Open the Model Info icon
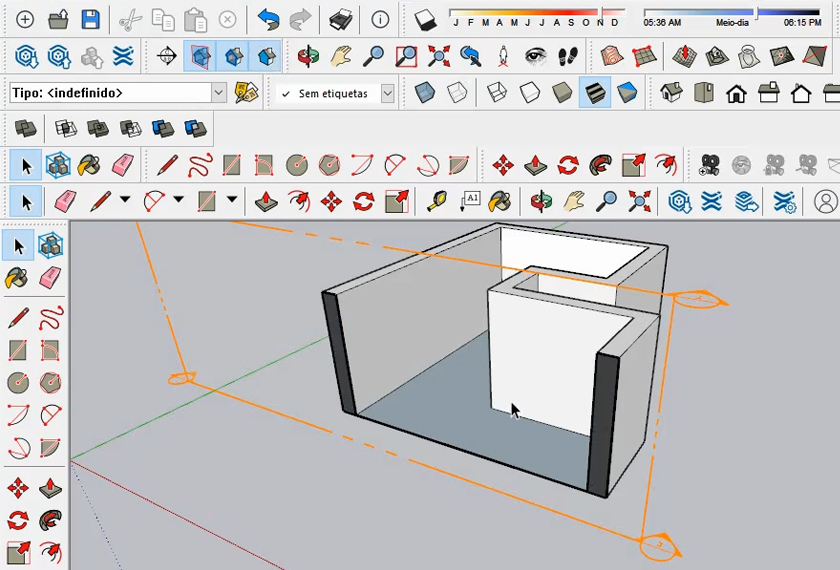Viewport: 840px width, 570px height. 380,19
